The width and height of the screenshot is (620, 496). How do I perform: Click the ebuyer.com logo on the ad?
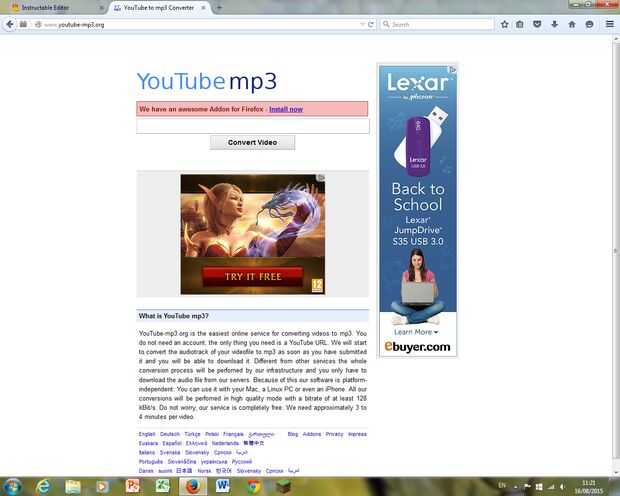coord(418,347)
